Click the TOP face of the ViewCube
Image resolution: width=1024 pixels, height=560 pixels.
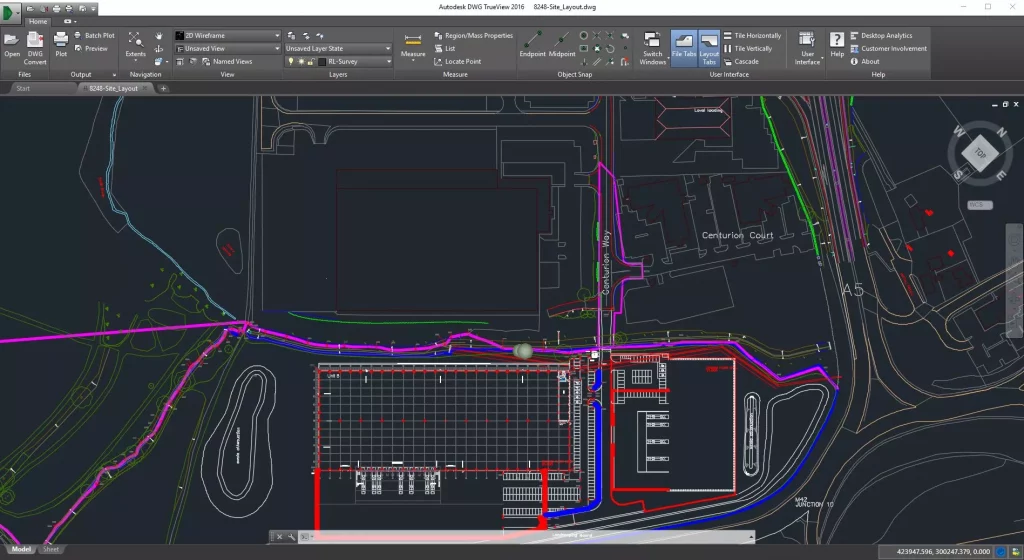980,153
